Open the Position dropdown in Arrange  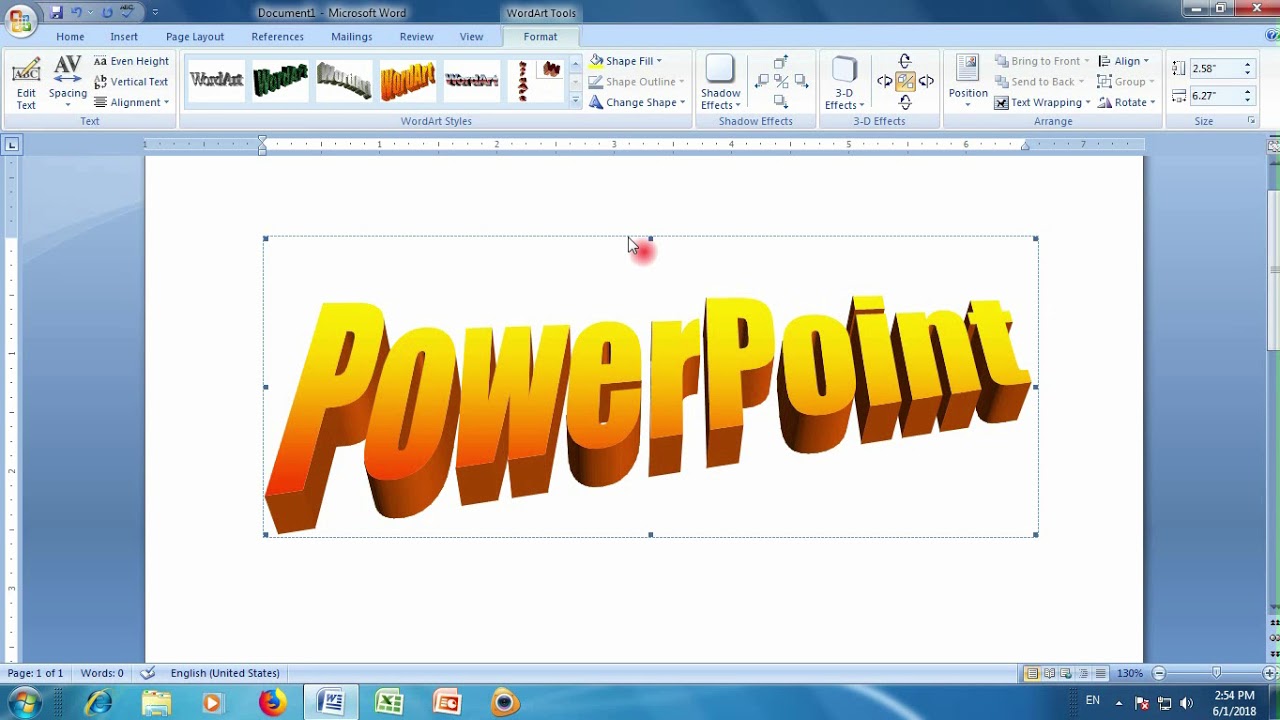coord(968,83)
